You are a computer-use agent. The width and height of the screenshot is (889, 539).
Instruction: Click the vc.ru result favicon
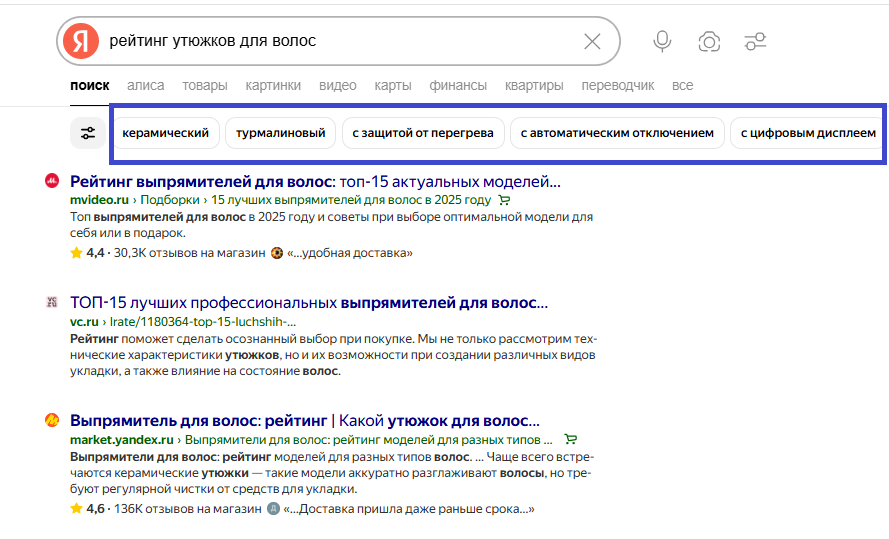[x=53, y=302]
